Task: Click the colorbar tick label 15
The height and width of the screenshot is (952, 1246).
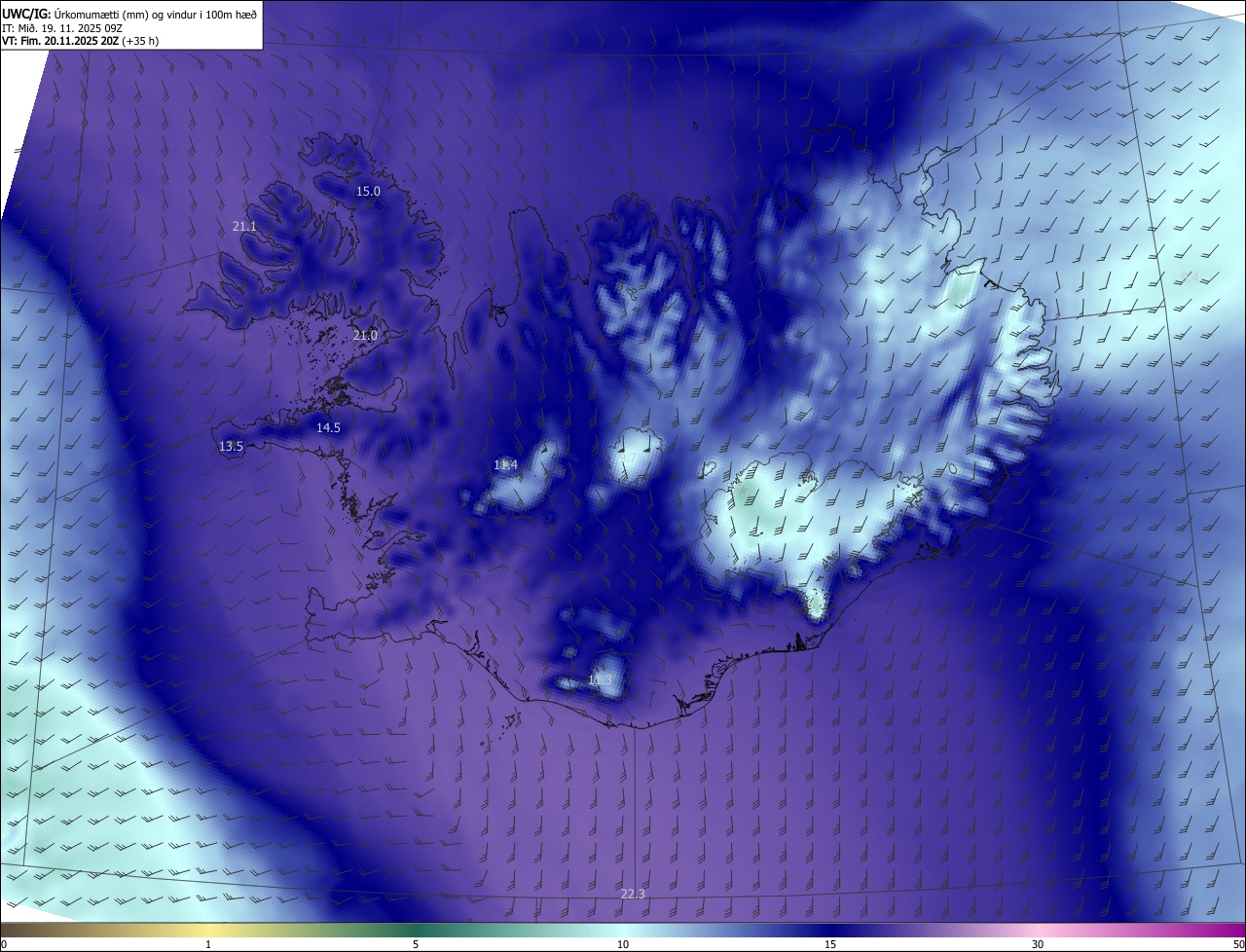Action: pyautogui.click(x=830, y=944)
